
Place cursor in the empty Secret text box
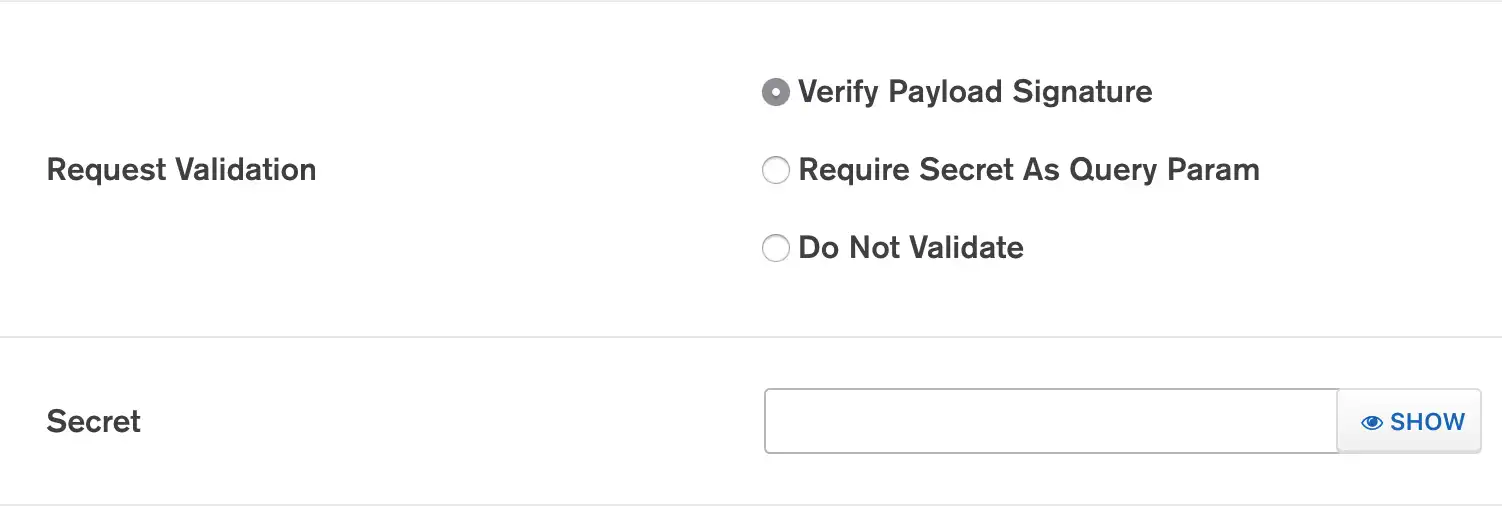pyautogui.click(x=1050, y=421)
